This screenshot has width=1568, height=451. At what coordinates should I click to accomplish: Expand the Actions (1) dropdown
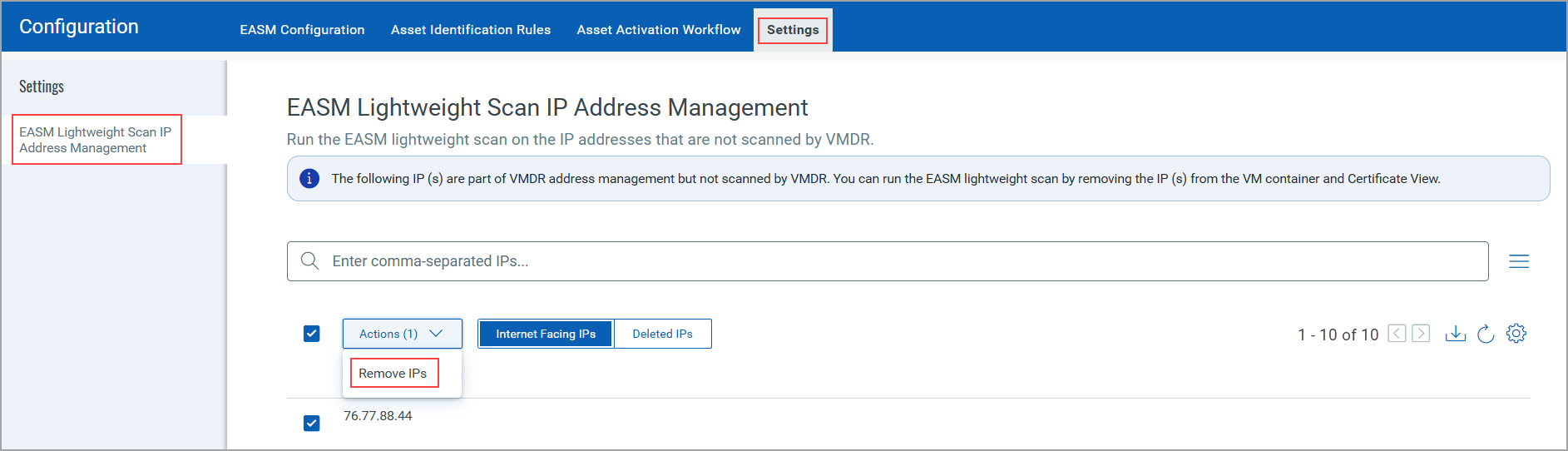coord(403,334)
